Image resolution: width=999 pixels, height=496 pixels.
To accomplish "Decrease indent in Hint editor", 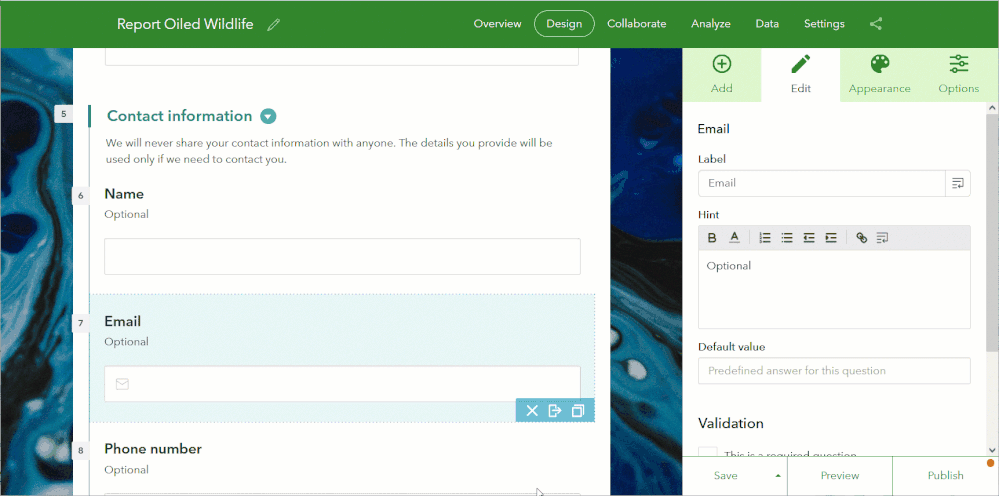I will pos(809,238).
